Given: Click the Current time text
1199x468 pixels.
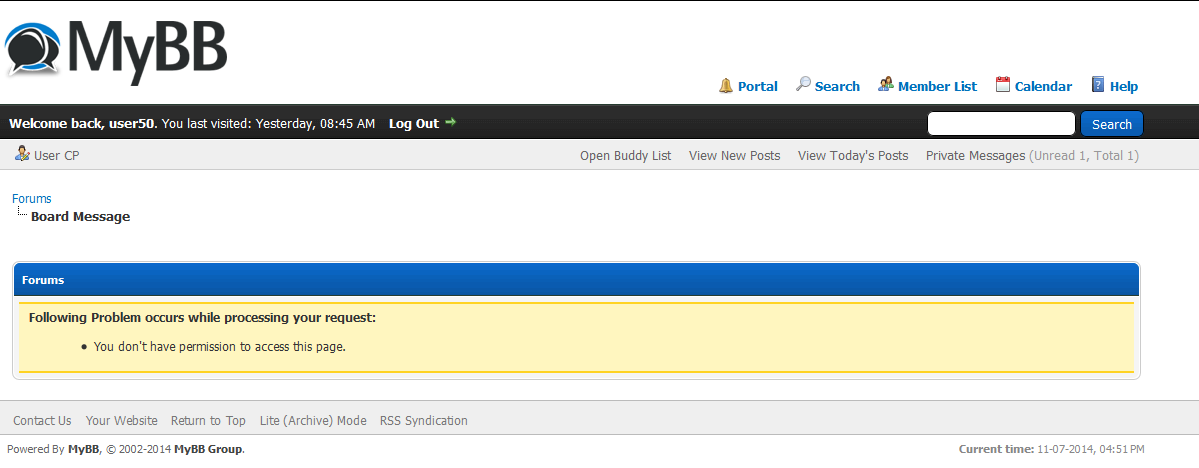Looking at the screenshot, I should point(1051,450).
